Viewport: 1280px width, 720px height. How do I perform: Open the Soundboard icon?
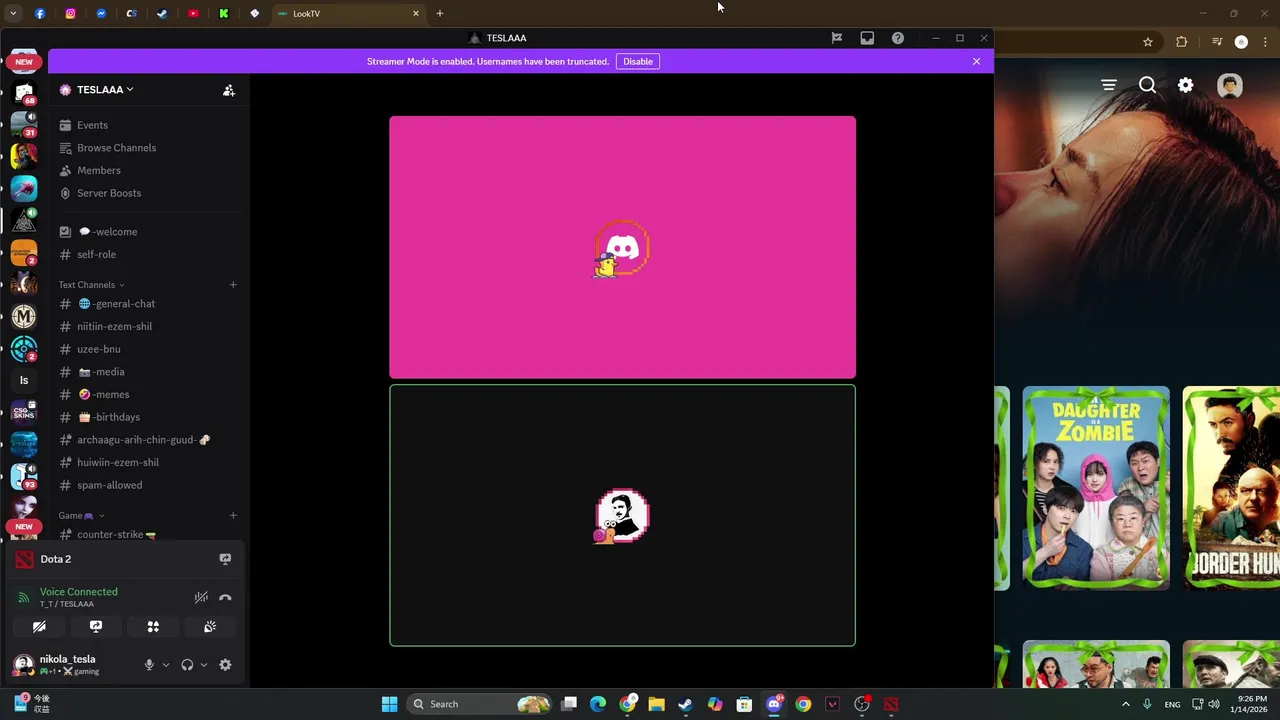210,627
